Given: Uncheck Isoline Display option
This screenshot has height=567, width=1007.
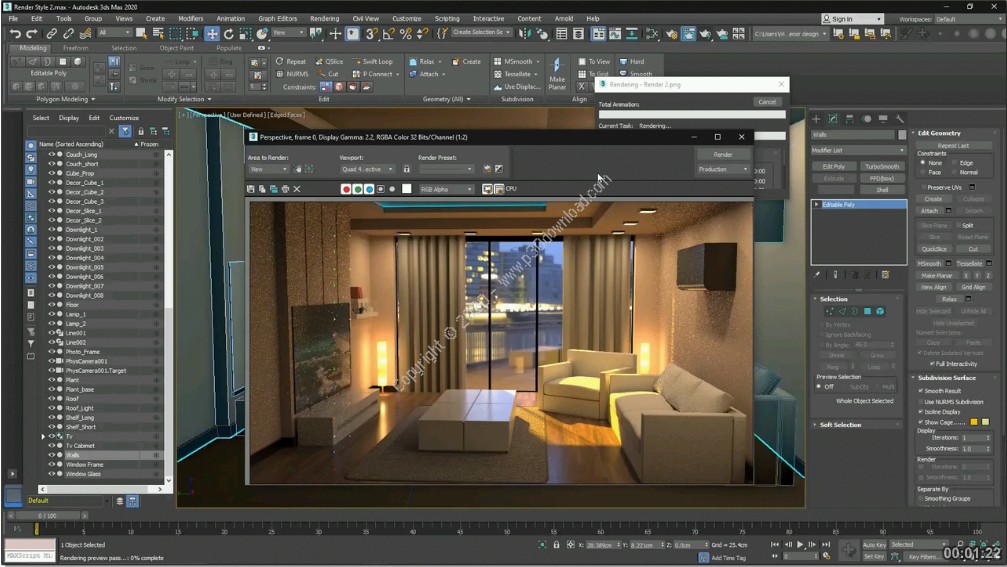Looking at the screenshot, I should (921, 411).
